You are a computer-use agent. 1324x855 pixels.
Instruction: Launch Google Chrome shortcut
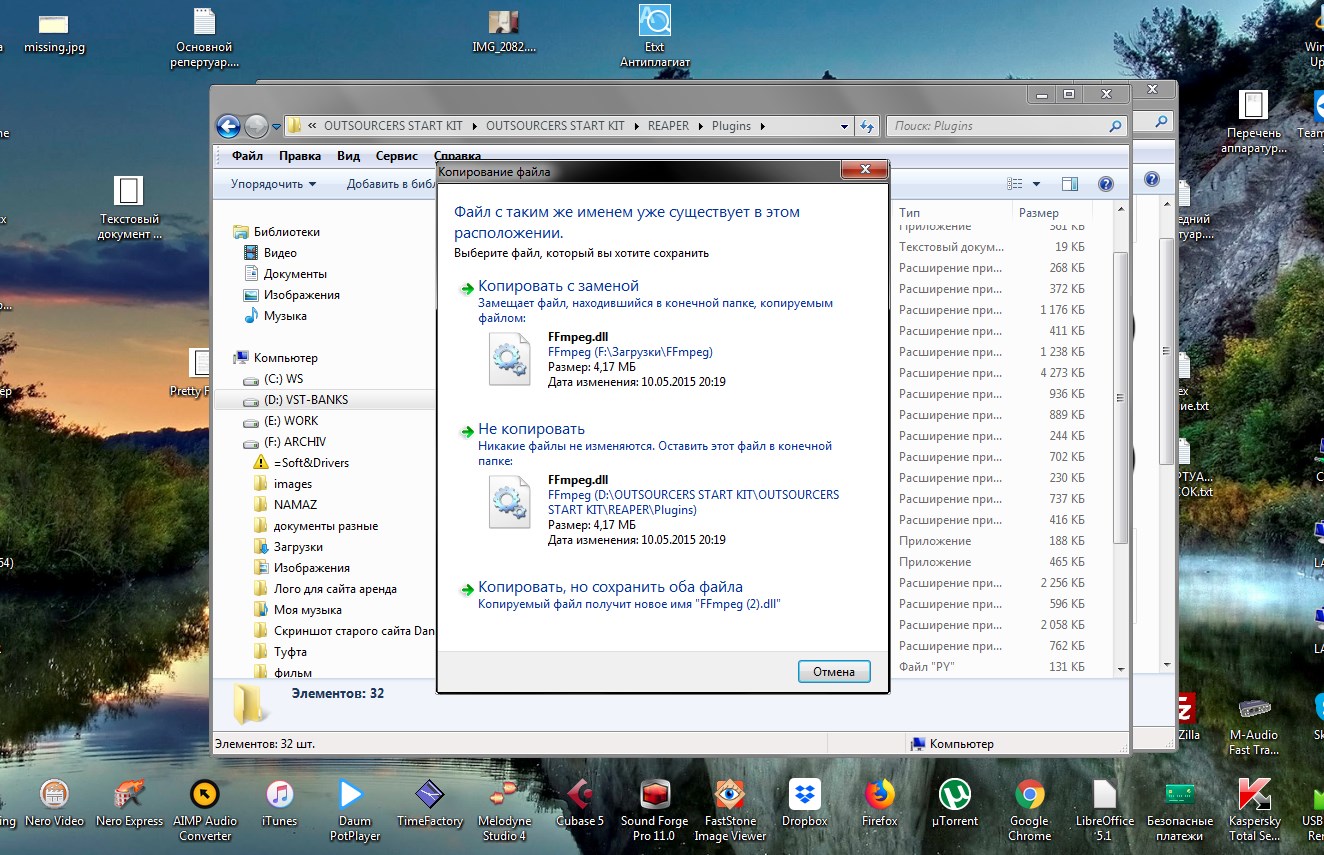[x=1029, y=810]
